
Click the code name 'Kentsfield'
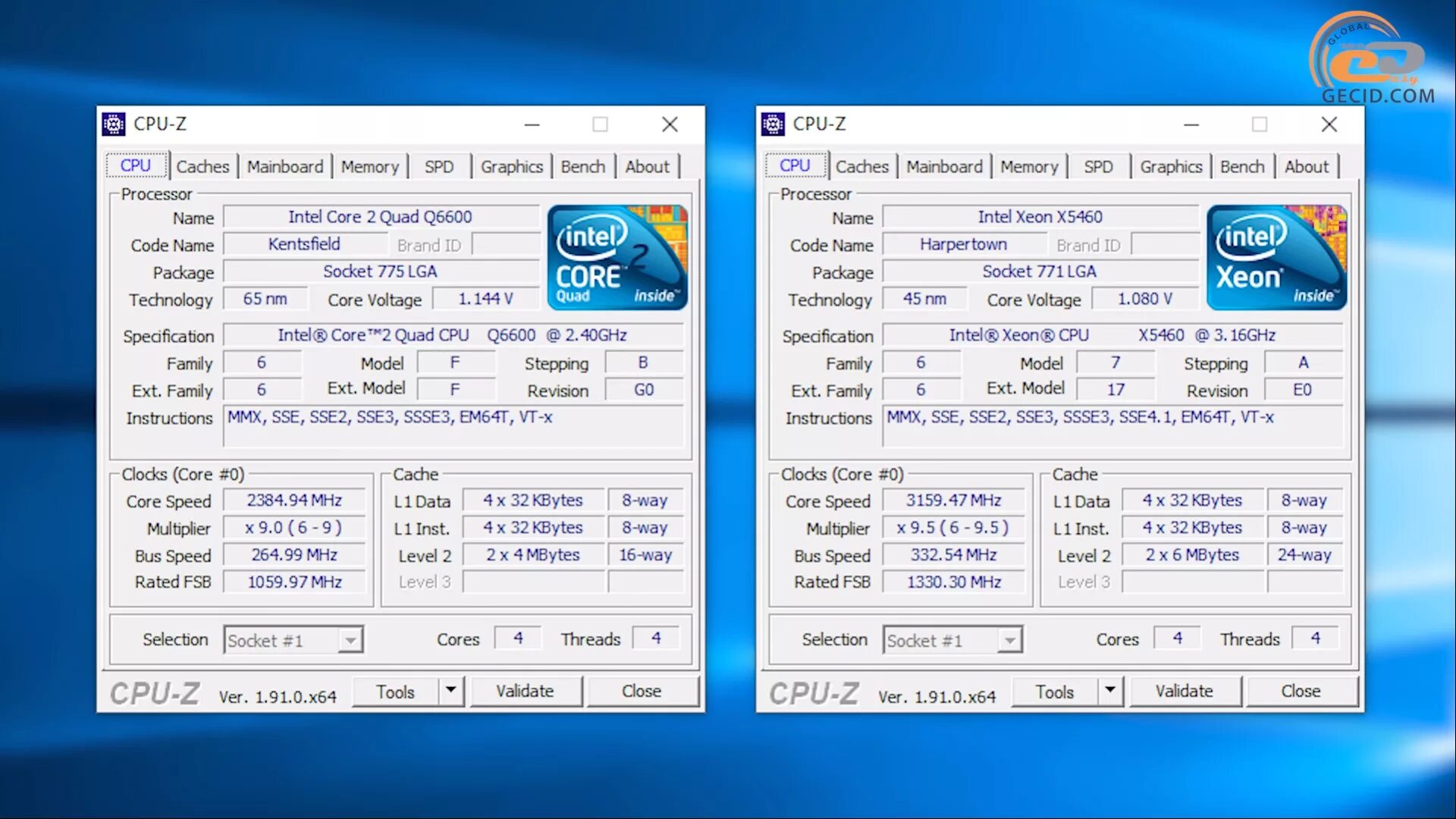pyautogui.click(x=305, y=244)
